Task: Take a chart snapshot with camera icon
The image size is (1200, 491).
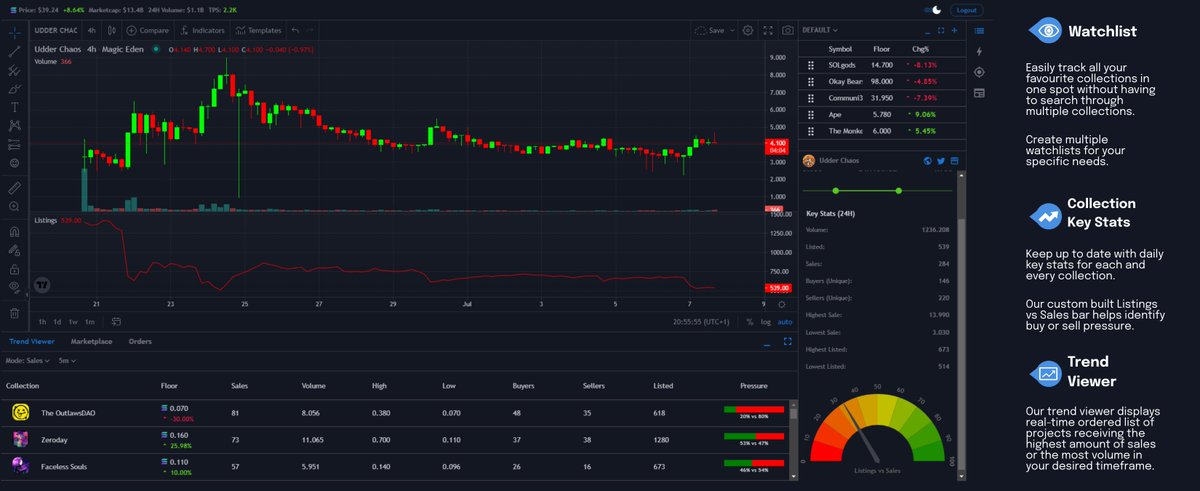Action: tap(788, 30)
